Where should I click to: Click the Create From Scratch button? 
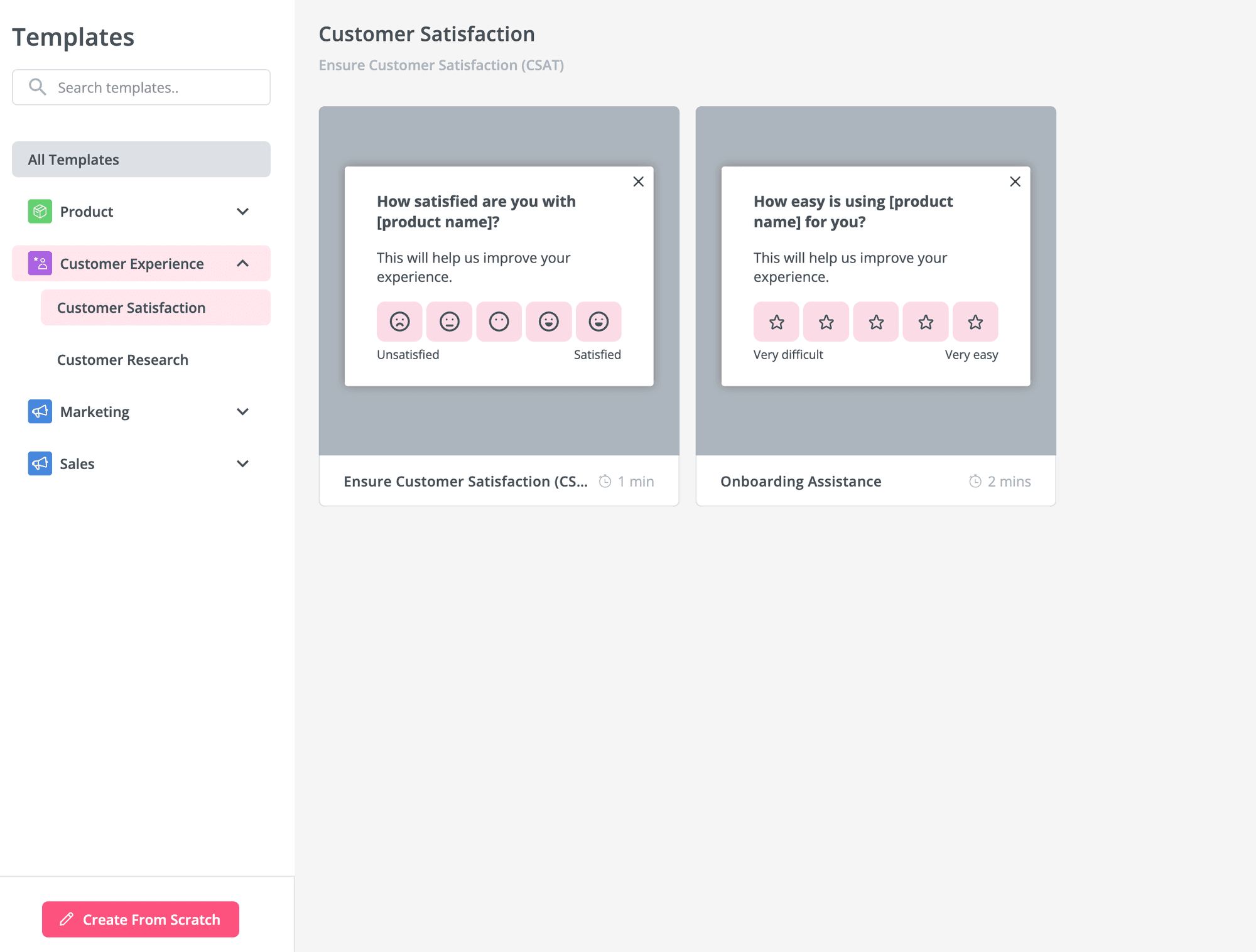tap(139, 919)
